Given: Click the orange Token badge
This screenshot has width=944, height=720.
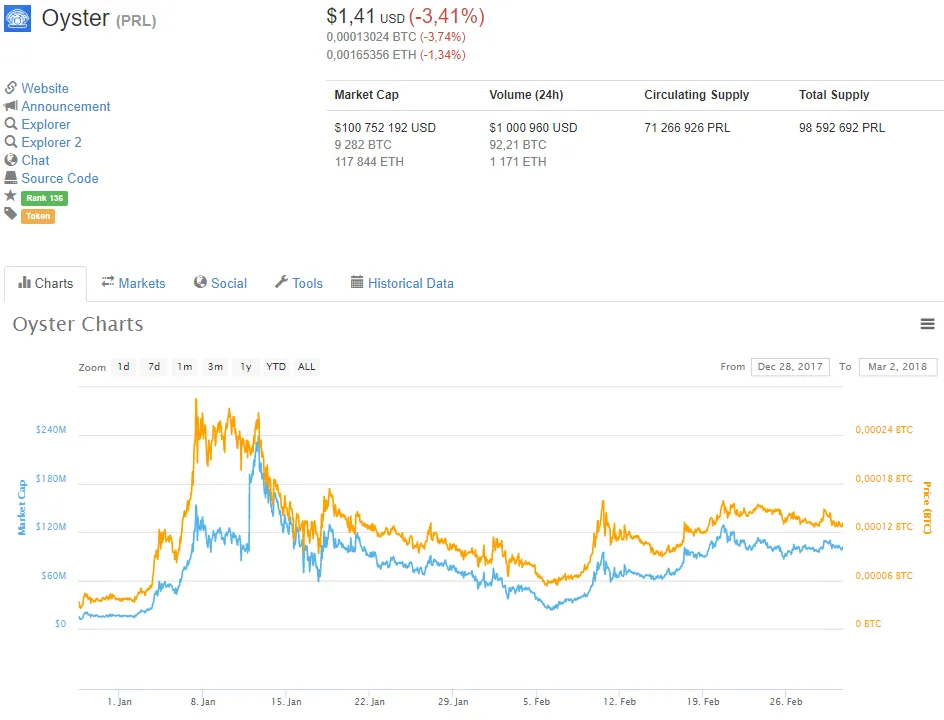Looking at the screenshot, I should tap(38, 216).
